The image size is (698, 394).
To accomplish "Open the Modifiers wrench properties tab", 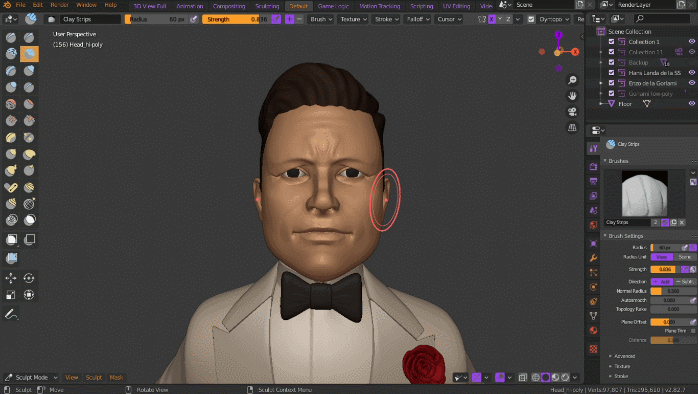I will pyautogui.click(x=593, y=258).
